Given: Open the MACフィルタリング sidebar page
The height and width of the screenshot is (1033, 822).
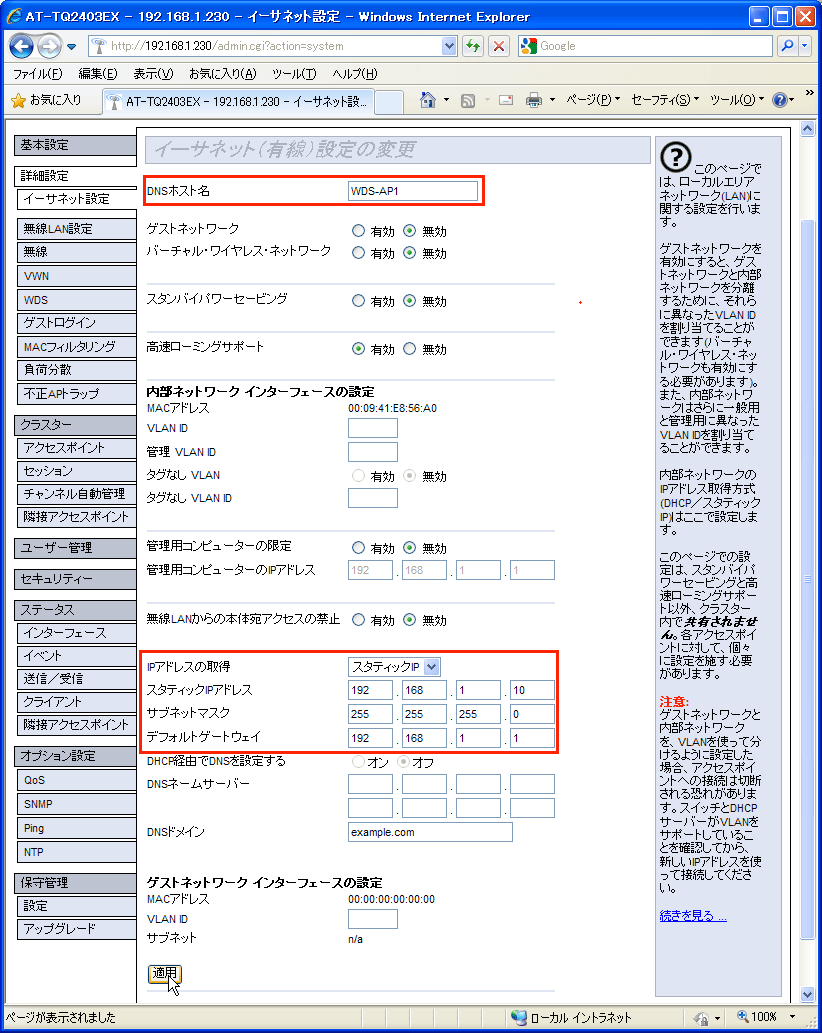Looking at the screenshot, I should pyautogui.click(x=76, y=347).
